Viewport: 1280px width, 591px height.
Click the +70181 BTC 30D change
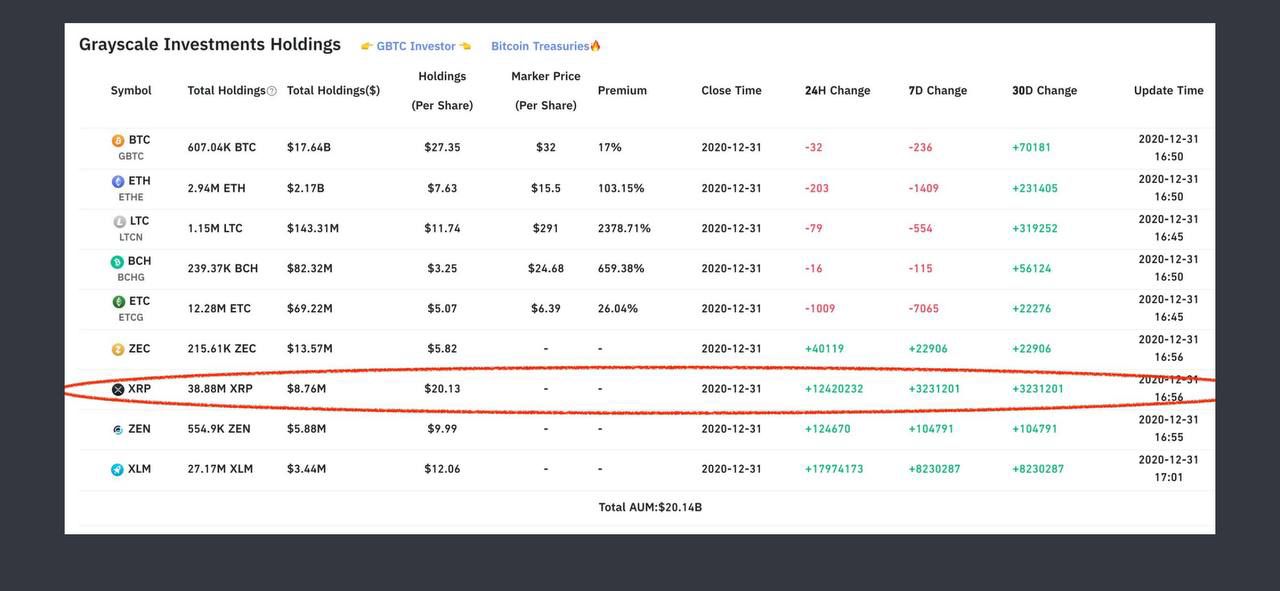coord(1032,147)
